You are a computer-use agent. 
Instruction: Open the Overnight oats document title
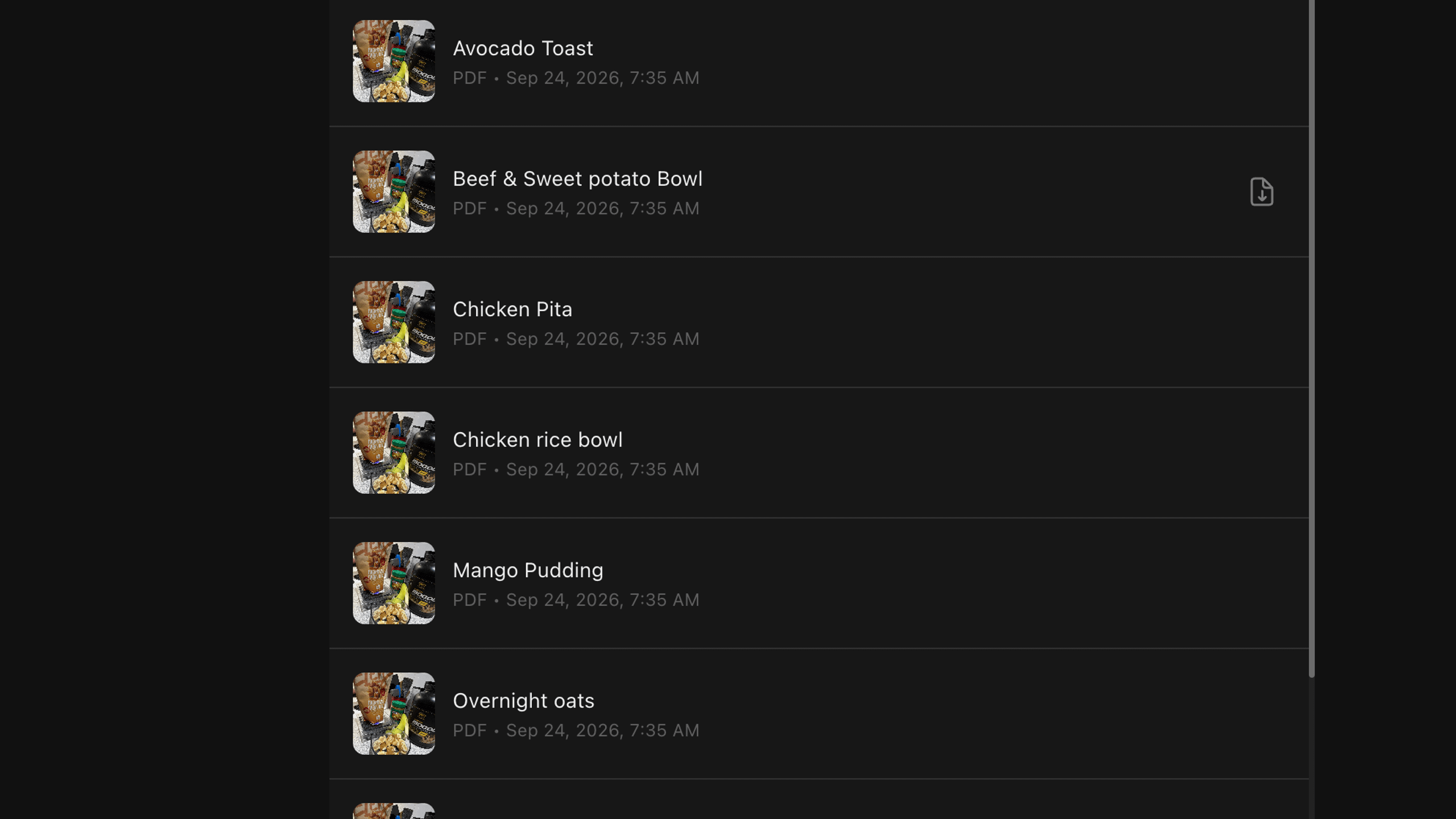pyautogui.click(x=523, y=701)
